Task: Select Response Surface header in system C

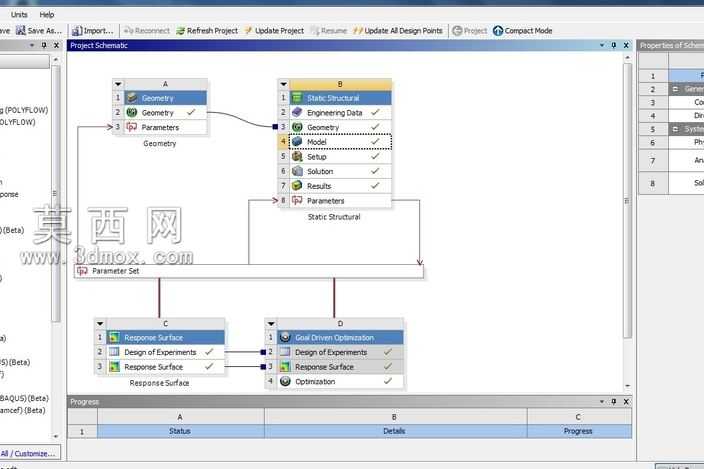Action: [165, 338]
